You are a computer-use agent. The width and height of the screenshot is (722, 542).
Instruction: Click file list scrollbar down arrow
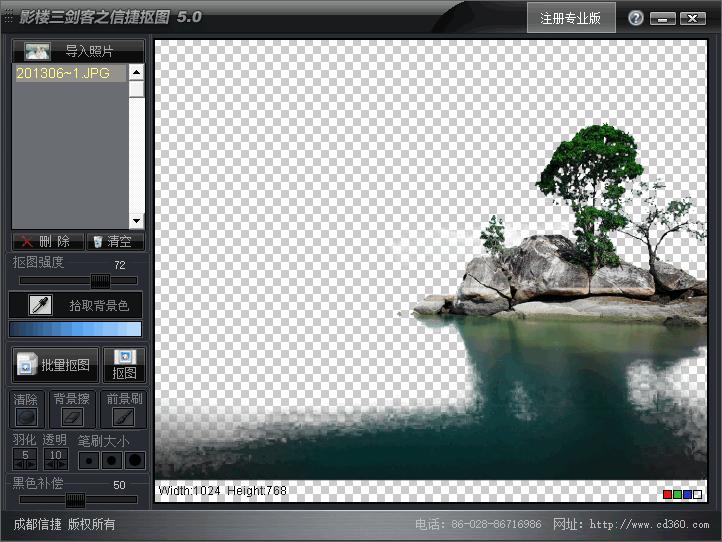click(136, 221)
